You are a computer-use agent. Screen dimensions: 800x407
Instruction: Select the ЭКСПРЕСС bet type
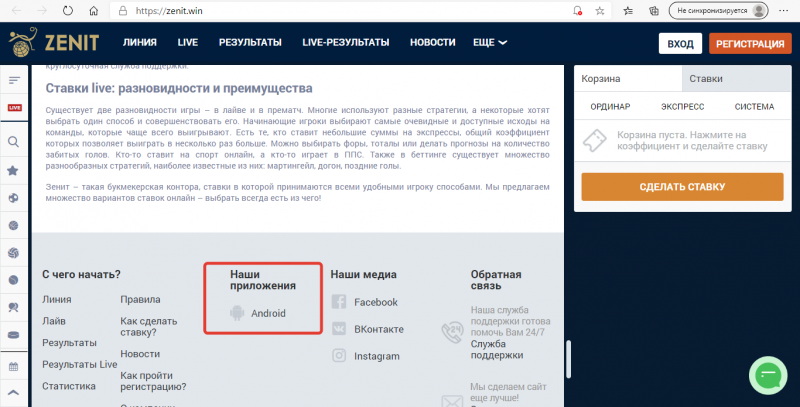click(x=683, y=107)
